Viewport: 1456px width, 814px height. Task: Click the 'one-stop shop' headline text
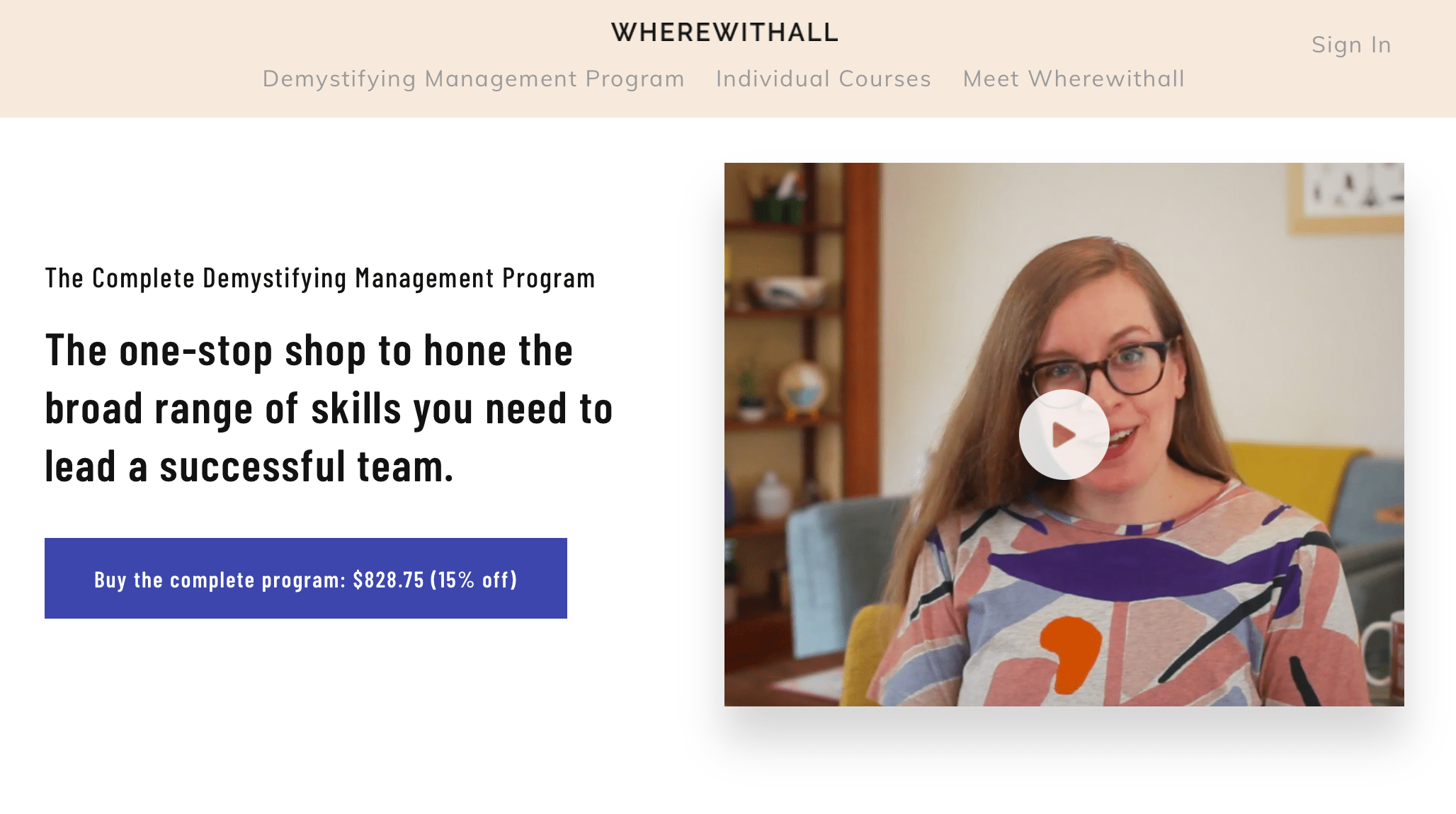coord(329,408)
